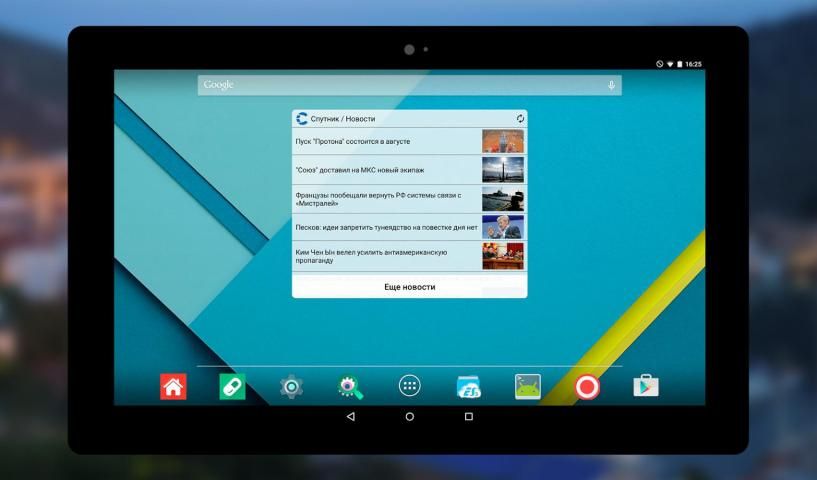
Task: Launch the green pill app in dock
Action: 232,387
